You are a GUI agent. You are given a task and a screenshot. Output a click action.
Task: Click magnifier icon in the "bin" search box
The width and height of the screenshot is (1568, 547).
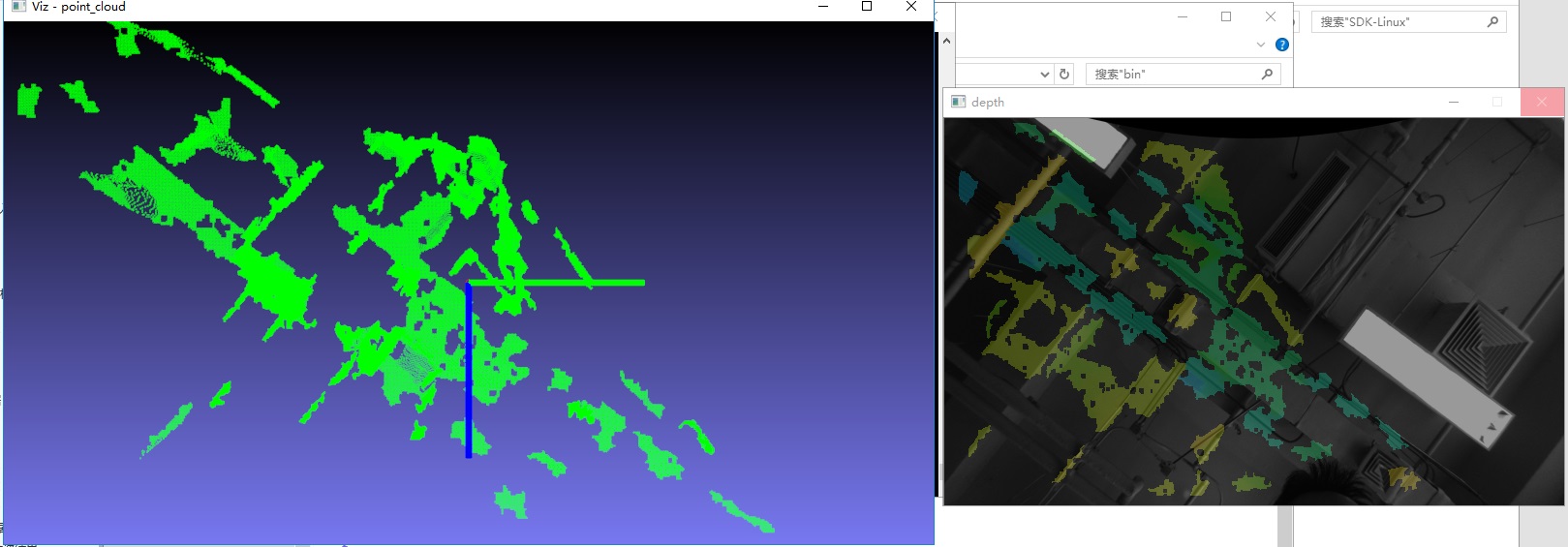click(x=1267, y=74)
